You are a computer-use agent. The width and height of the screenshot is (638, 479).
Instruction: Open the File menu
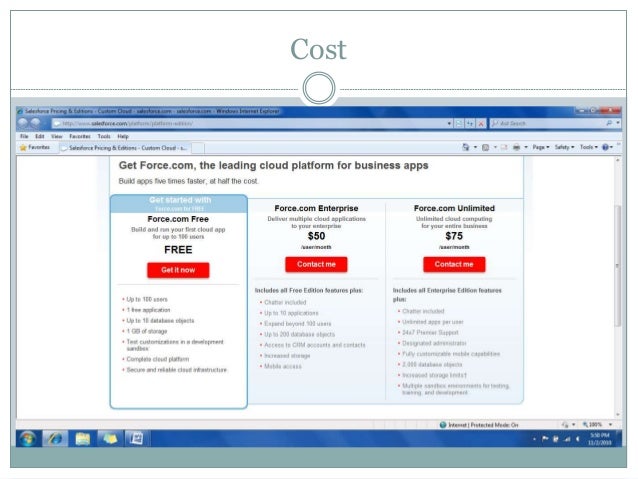click(24, 136)
